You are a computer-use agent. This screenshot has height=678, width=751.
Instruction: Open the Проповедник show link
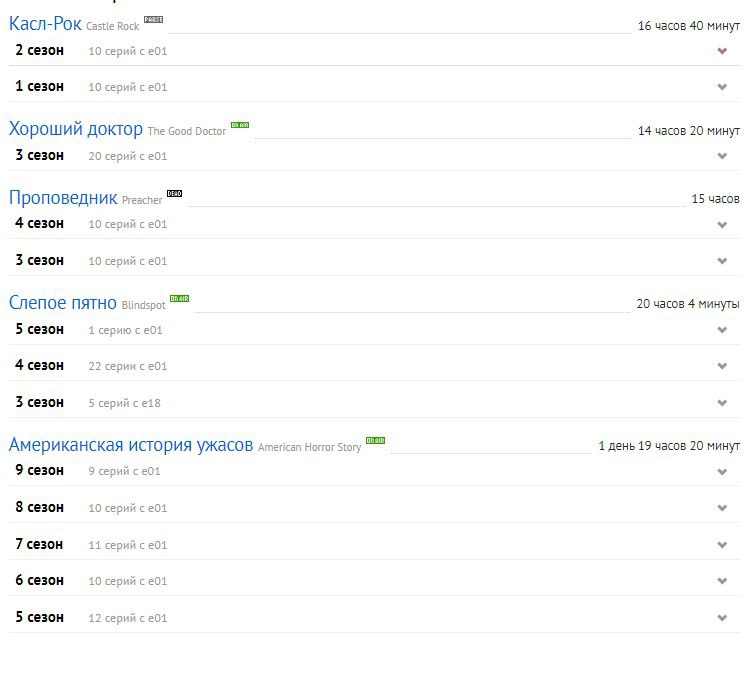point(63,197)
